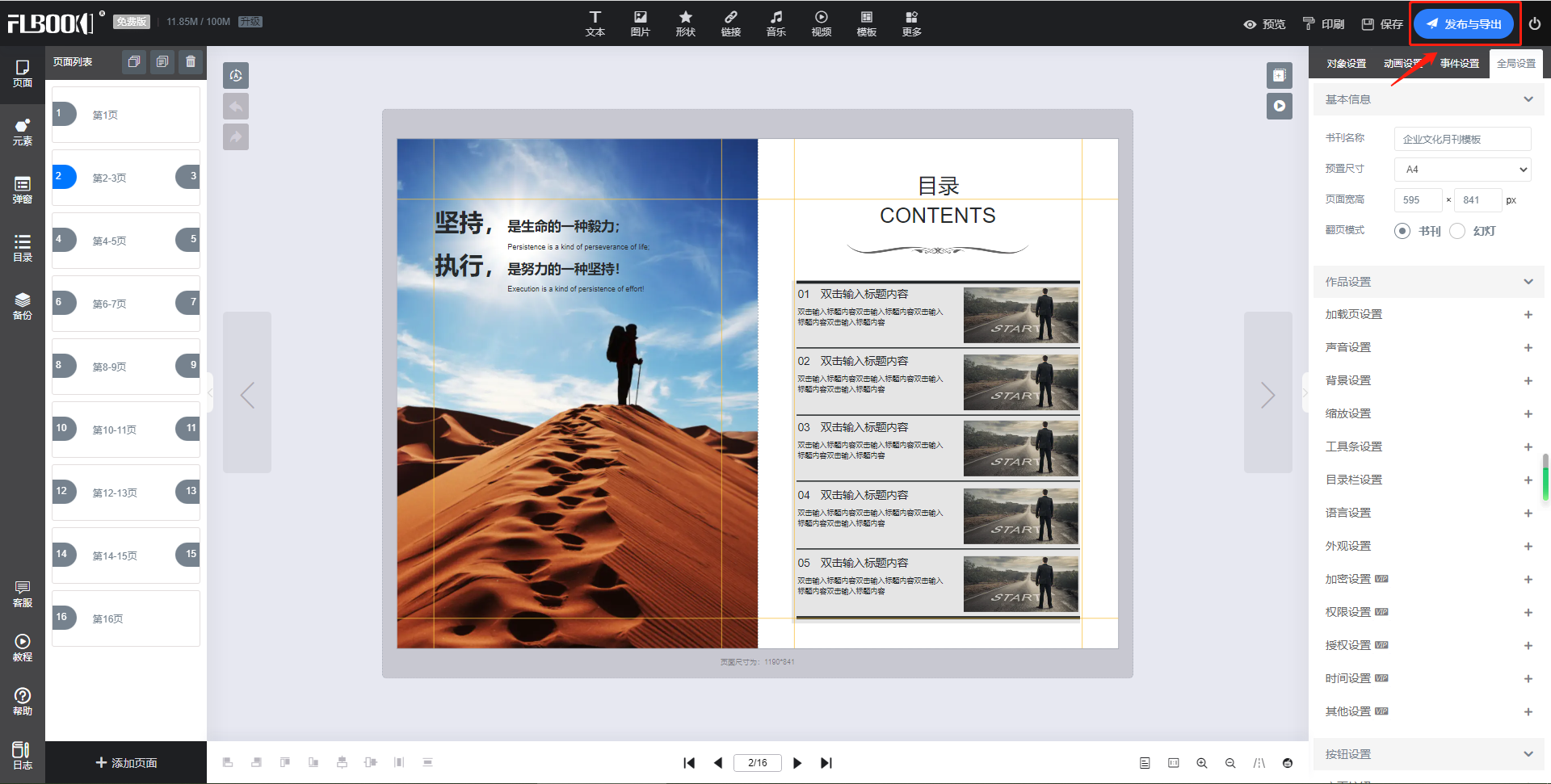Click the page number field 2/16
The image size is (1551, 784).
pos(758,763)
